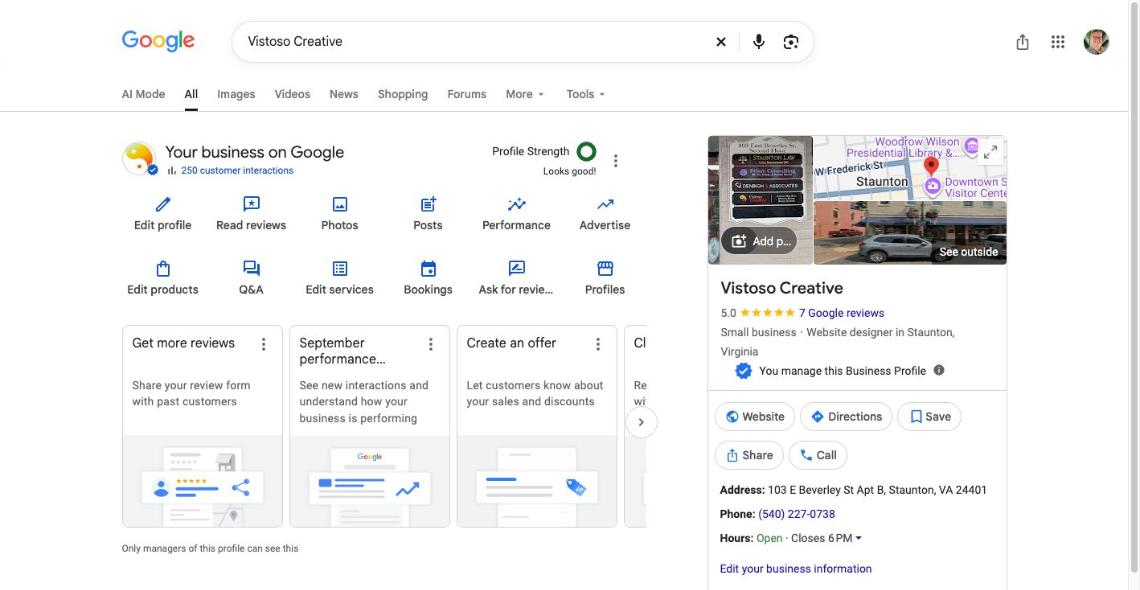Click Edit your business information link

pyautogui.click(x=795, y=569)
